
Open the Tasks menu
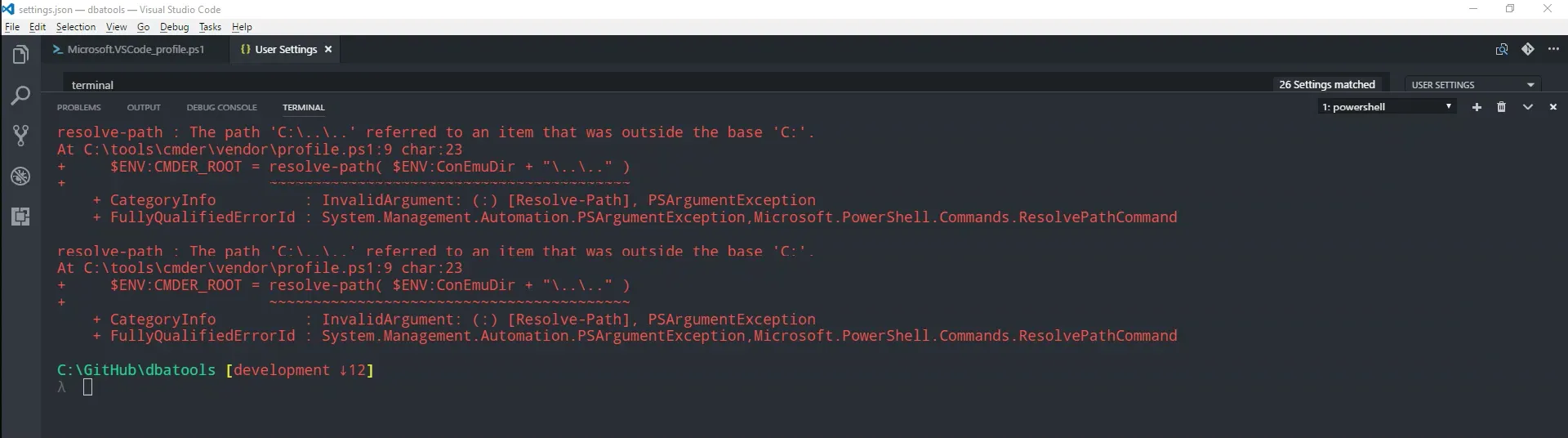tap(210, 27)
